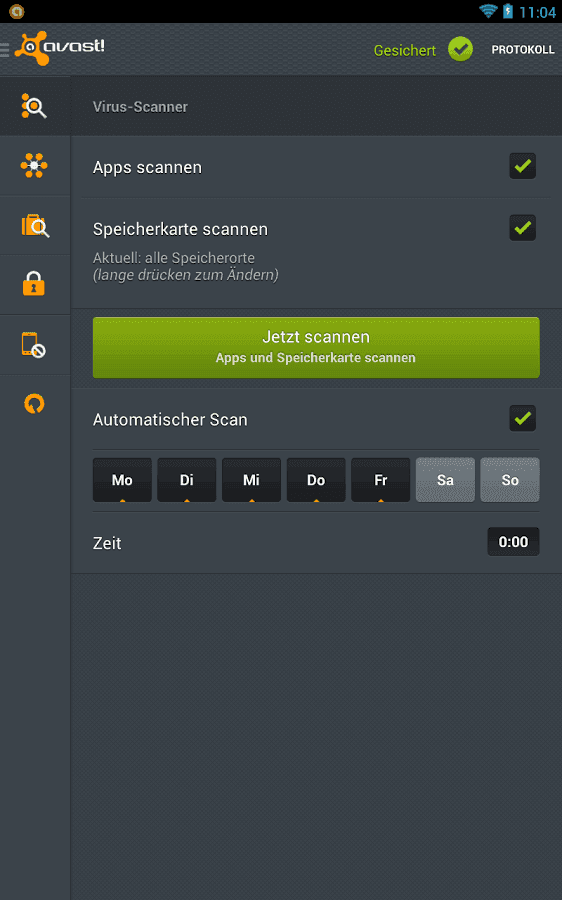Open the orange circular anti-theft icon
This screenshot has width=562, height=900.
click(x=34, y=404)
